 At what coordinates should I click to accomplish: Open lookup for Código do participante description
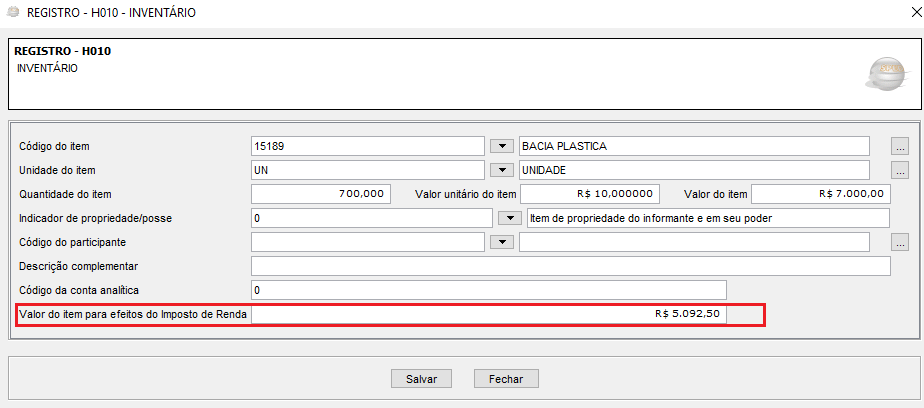pyautogui.click(x=899, y=242)
